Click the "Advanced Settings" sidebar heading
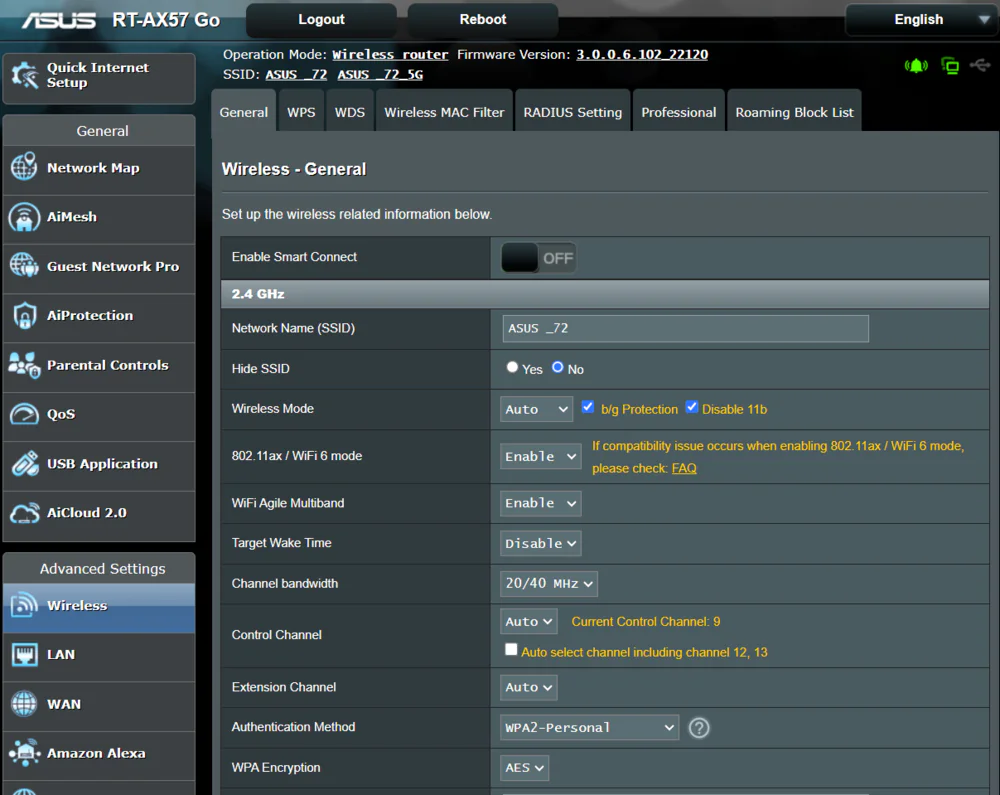Viewport: 1000px width, 795px height. [x=102, y=569]
